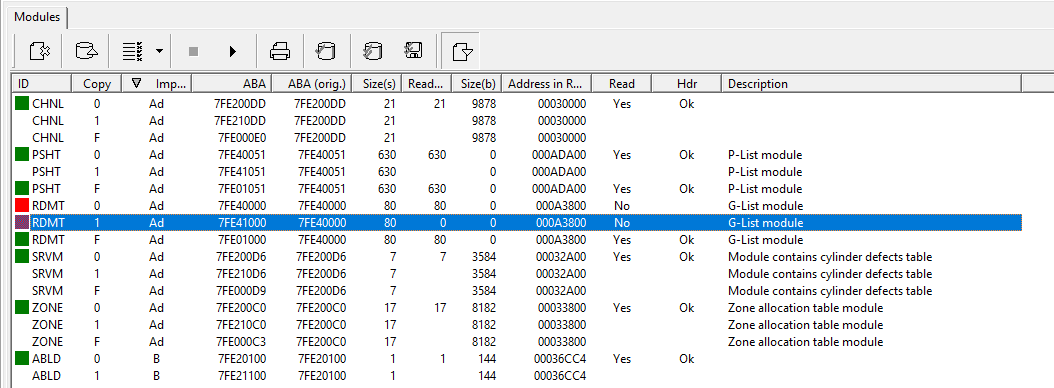Click green status square of PSHT copy F

click(22, 188)
